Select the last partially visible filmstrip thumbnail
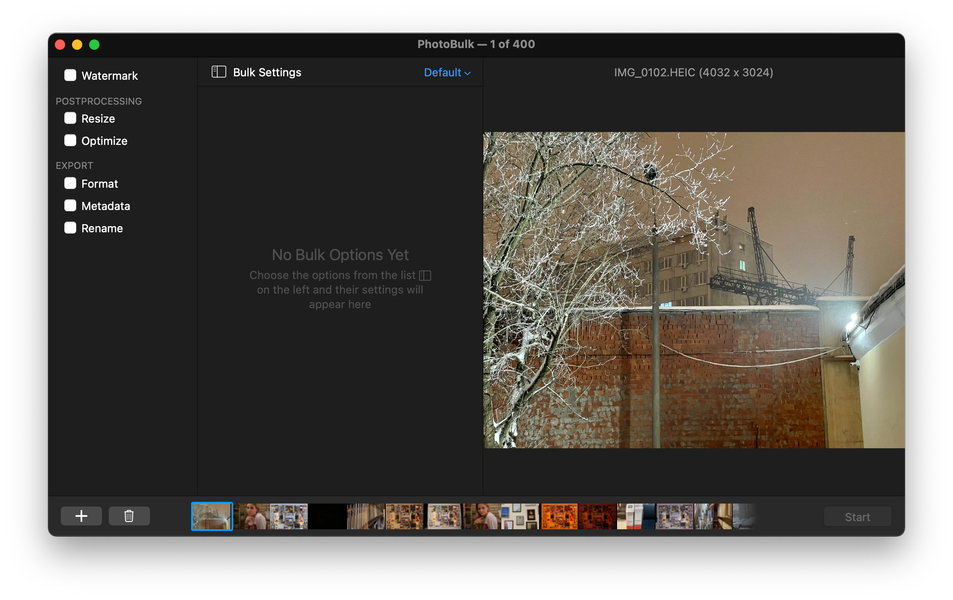The width and height of the screenshot is (953, 600). point(744,516)
